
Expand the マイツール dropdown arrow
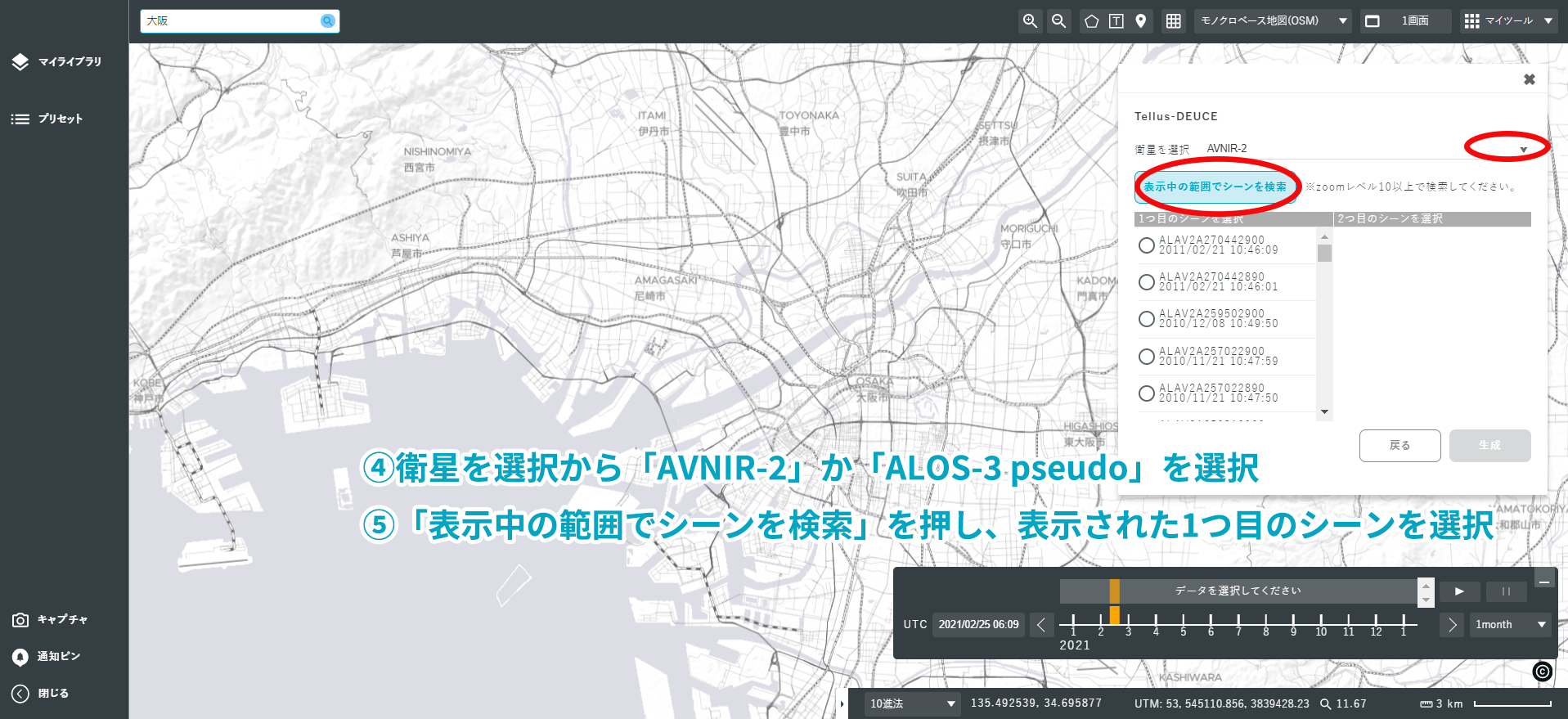(1548, 21)
